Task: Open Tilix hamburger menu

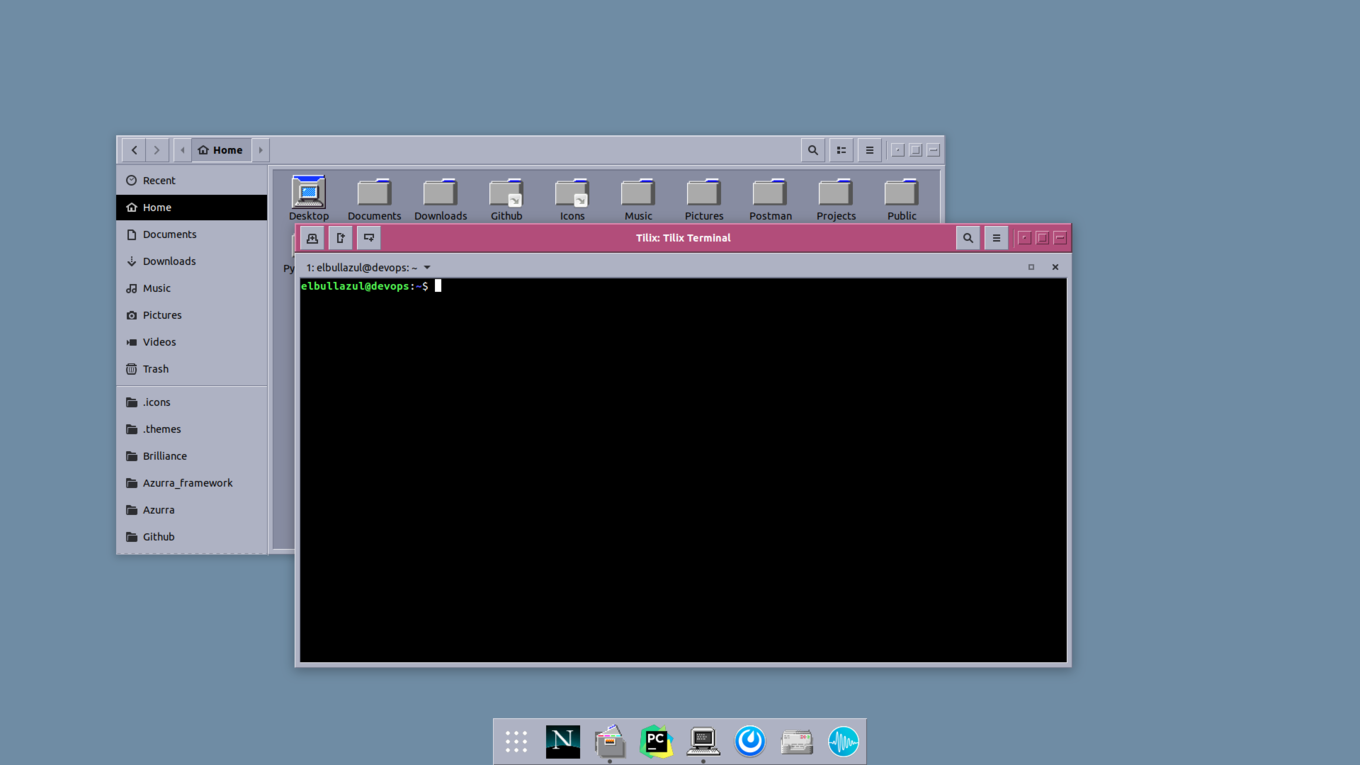Action: 996,238
